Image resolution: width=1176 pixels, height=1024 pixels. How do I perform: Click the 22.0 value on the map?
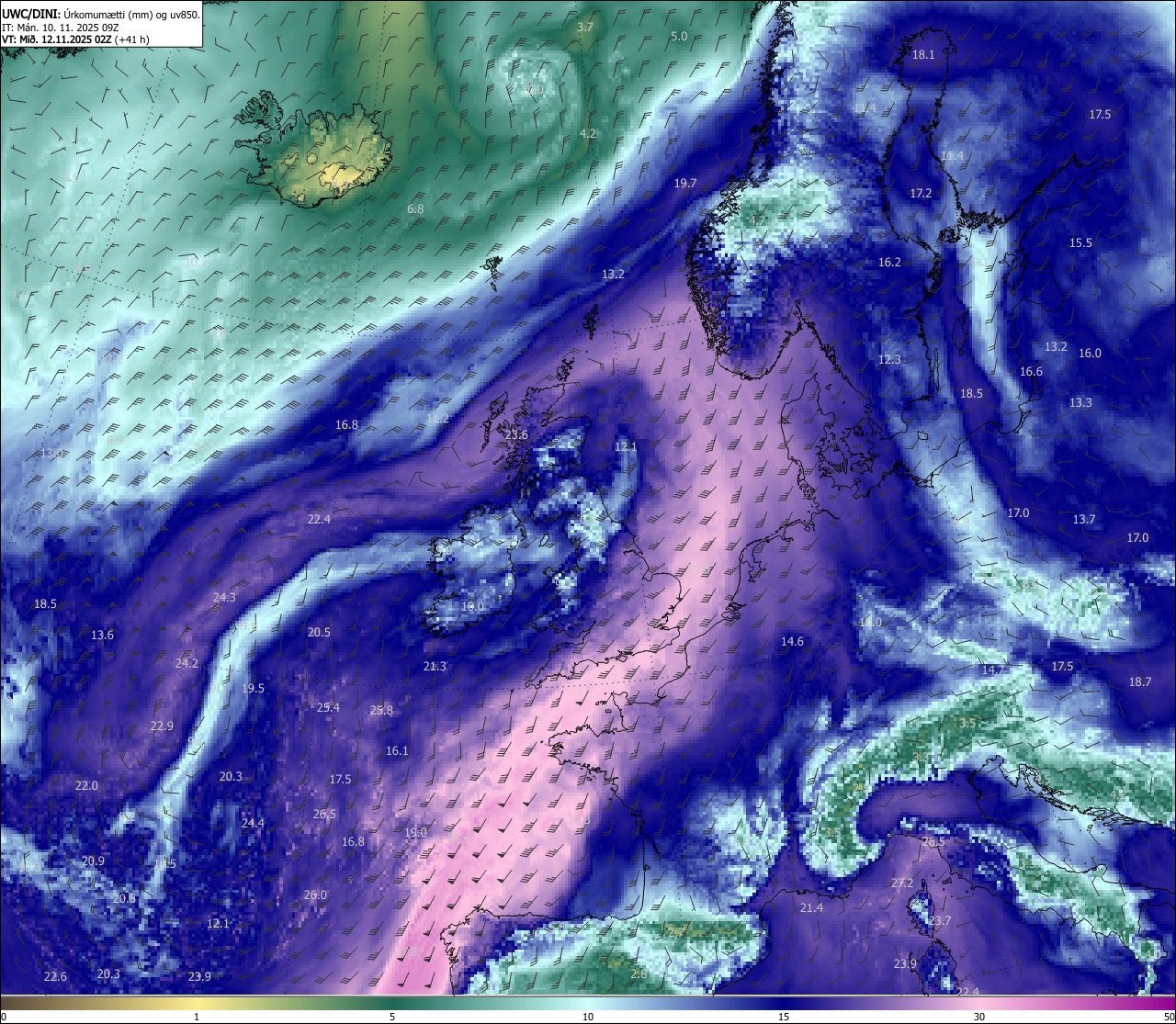click(x=86, y=785)
